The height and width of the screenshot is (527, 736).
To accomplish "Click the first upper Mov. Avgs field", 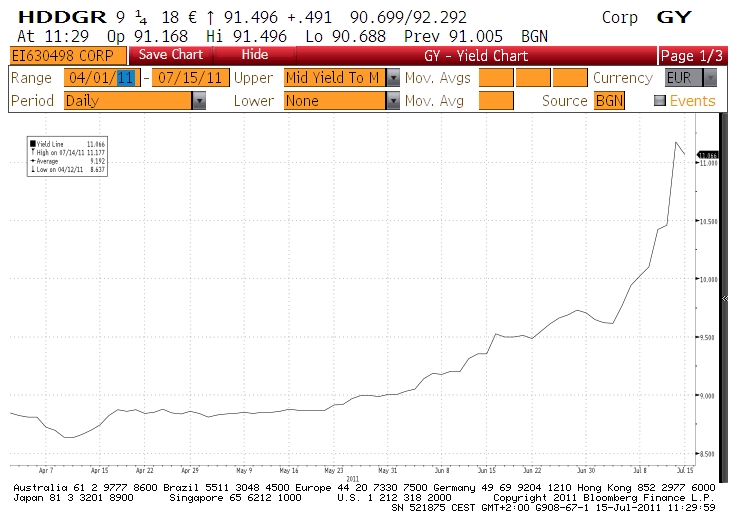I will click(495, 78).
